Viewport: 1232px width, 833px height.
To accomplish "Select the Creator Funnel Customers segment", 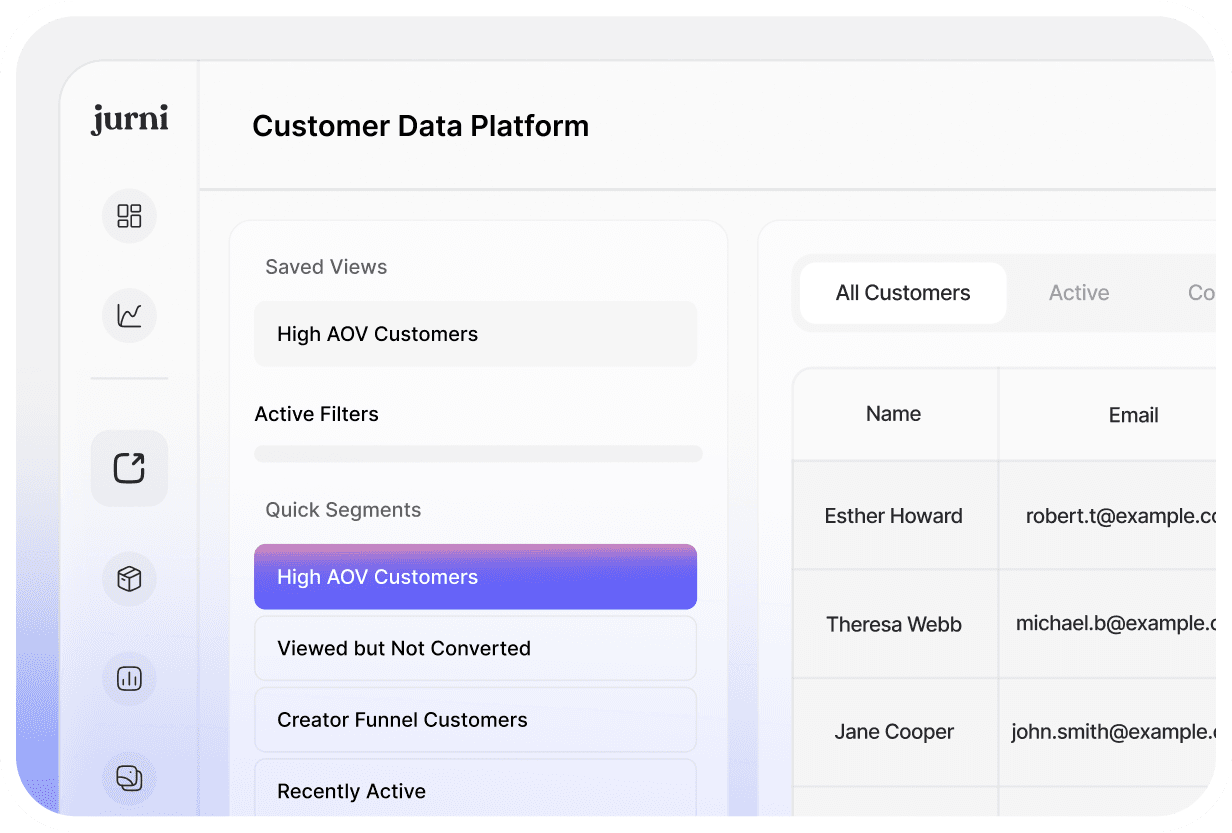I will [475, 720].
